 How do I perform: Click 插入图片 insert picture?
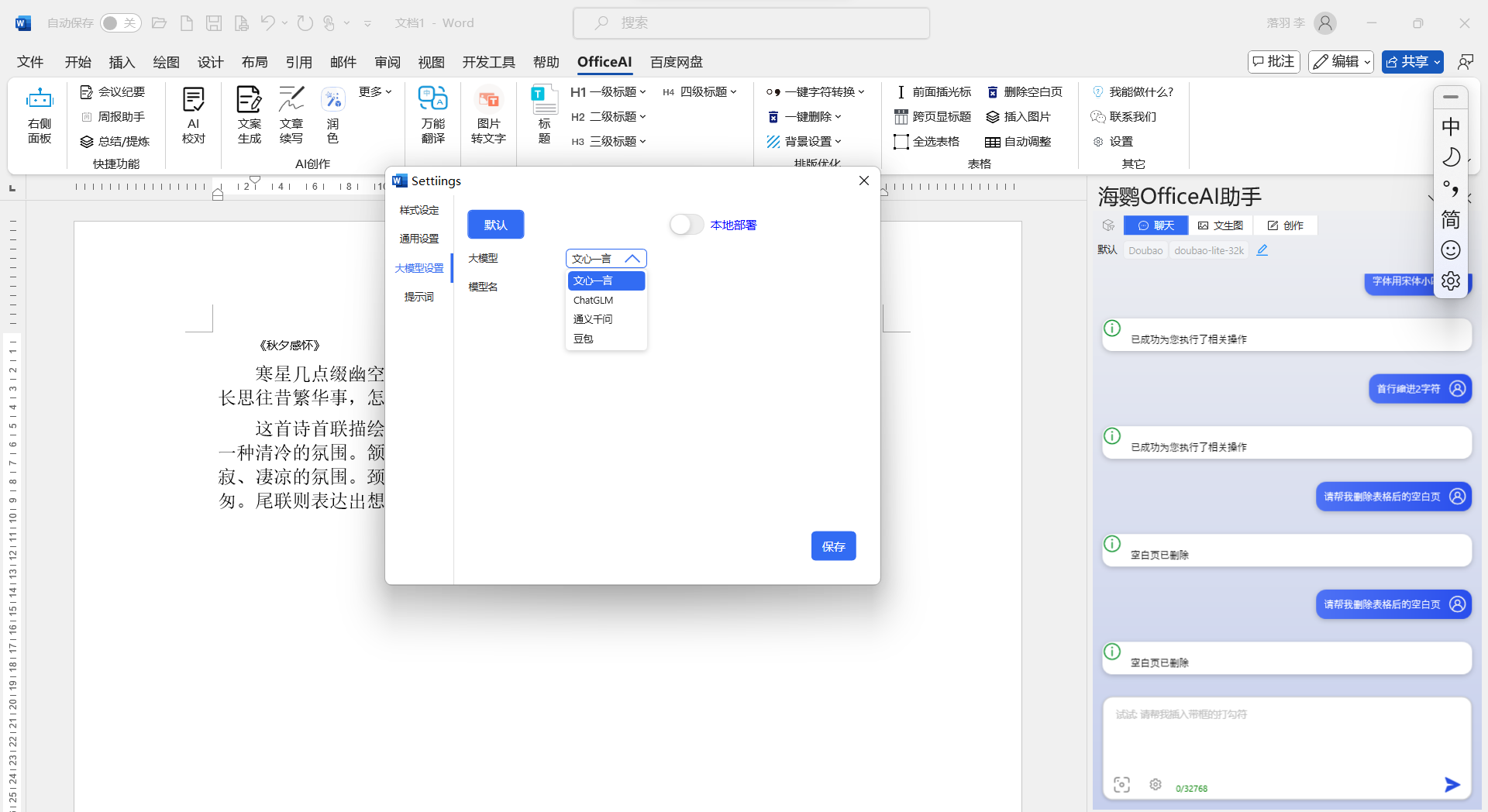click(1018, 117)
